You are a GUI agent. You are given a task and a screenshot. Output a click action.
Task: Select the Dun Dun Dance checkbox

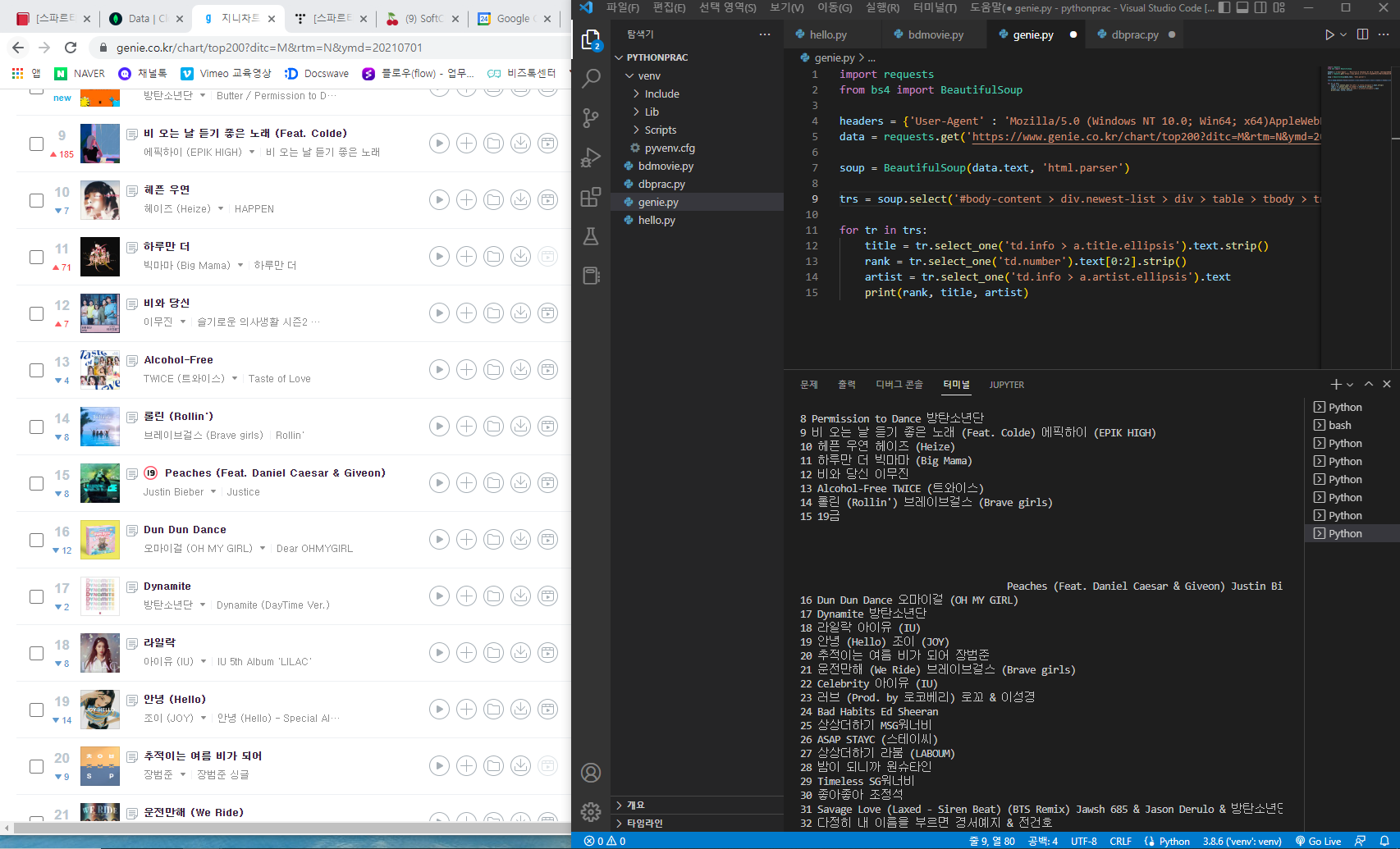click(x=36, y=540)
